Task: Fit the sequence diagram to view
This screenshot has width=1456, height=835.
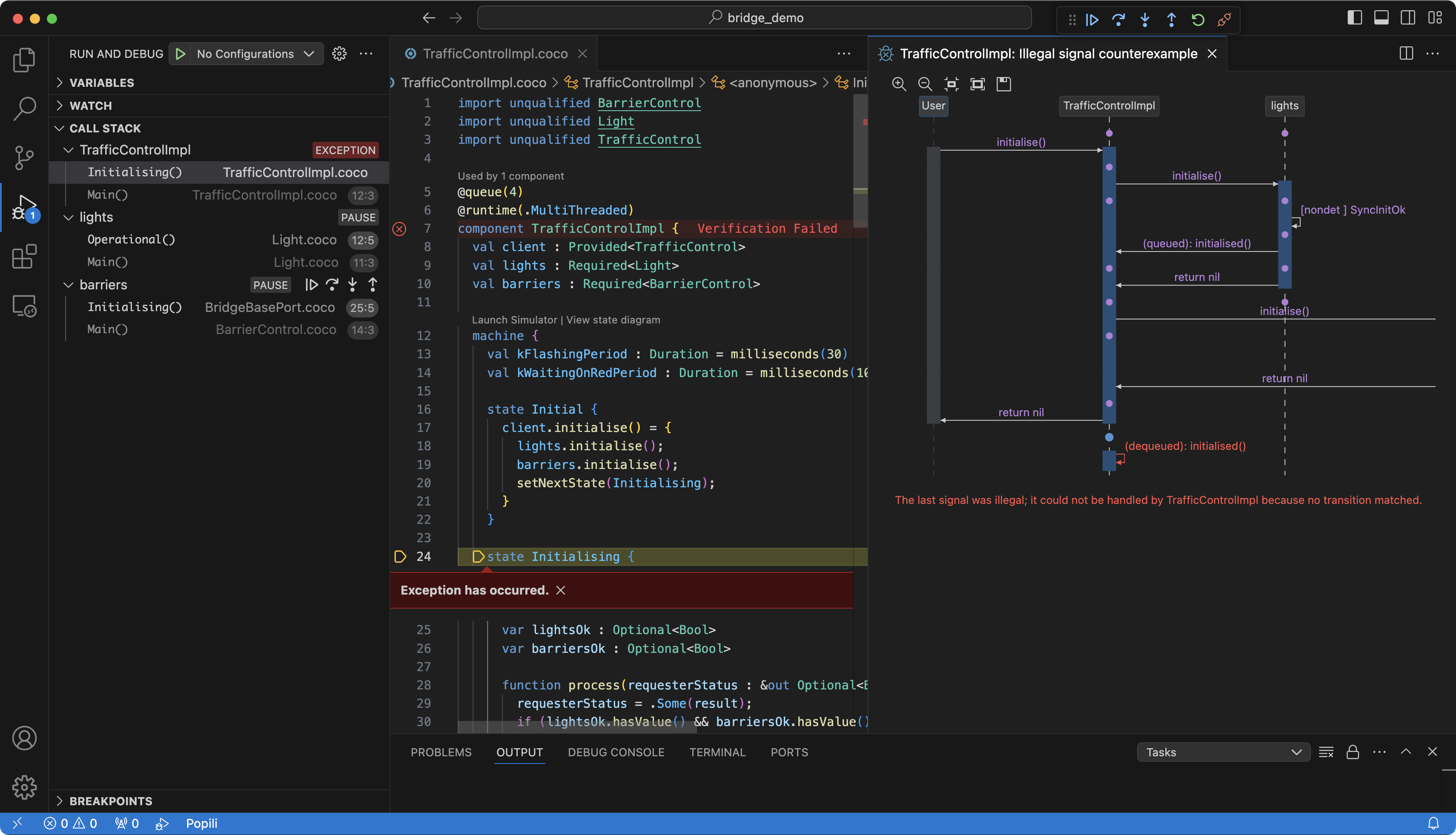Action: [x=977, y=84]
